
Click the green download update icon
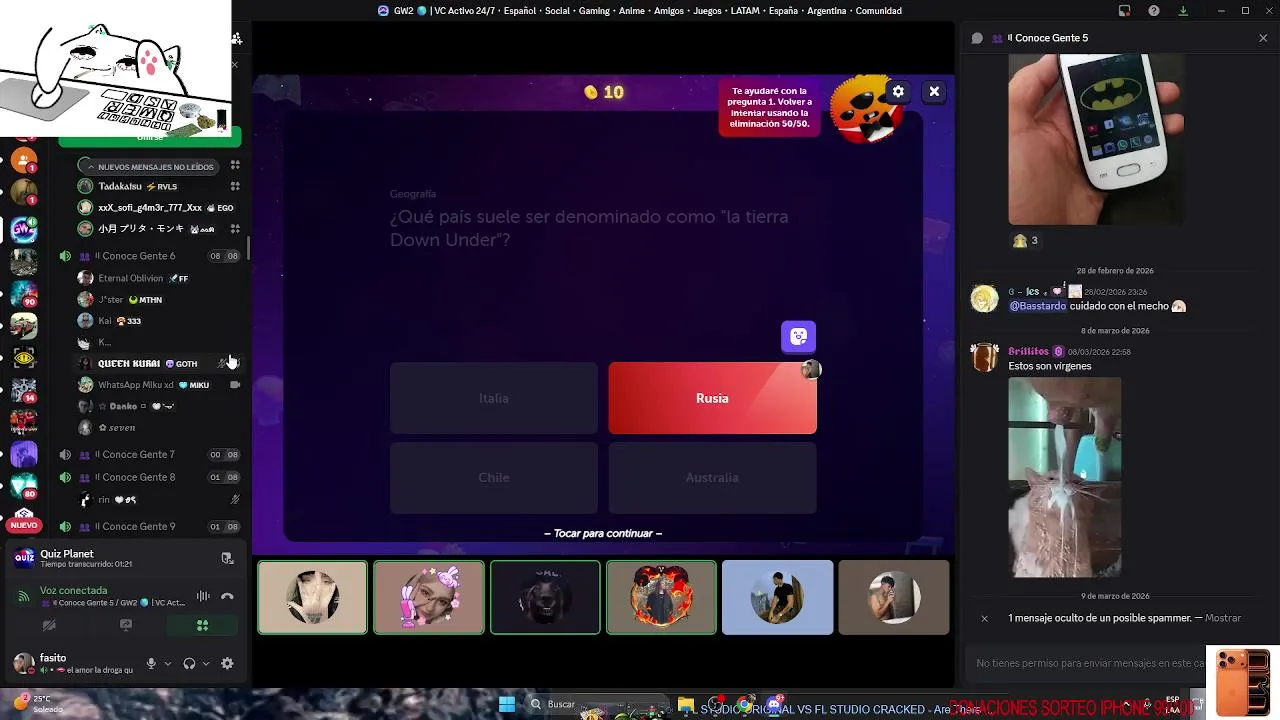coord(1183,11)
